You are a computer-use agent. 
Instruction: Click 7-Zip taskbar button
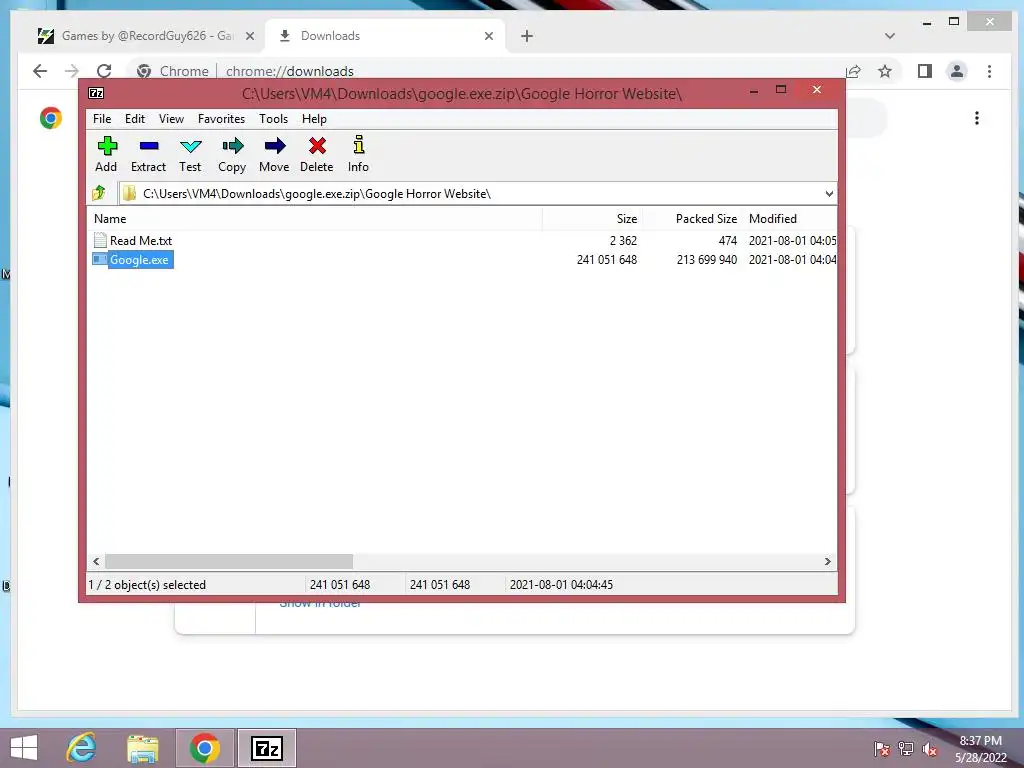tap(266, 748)
